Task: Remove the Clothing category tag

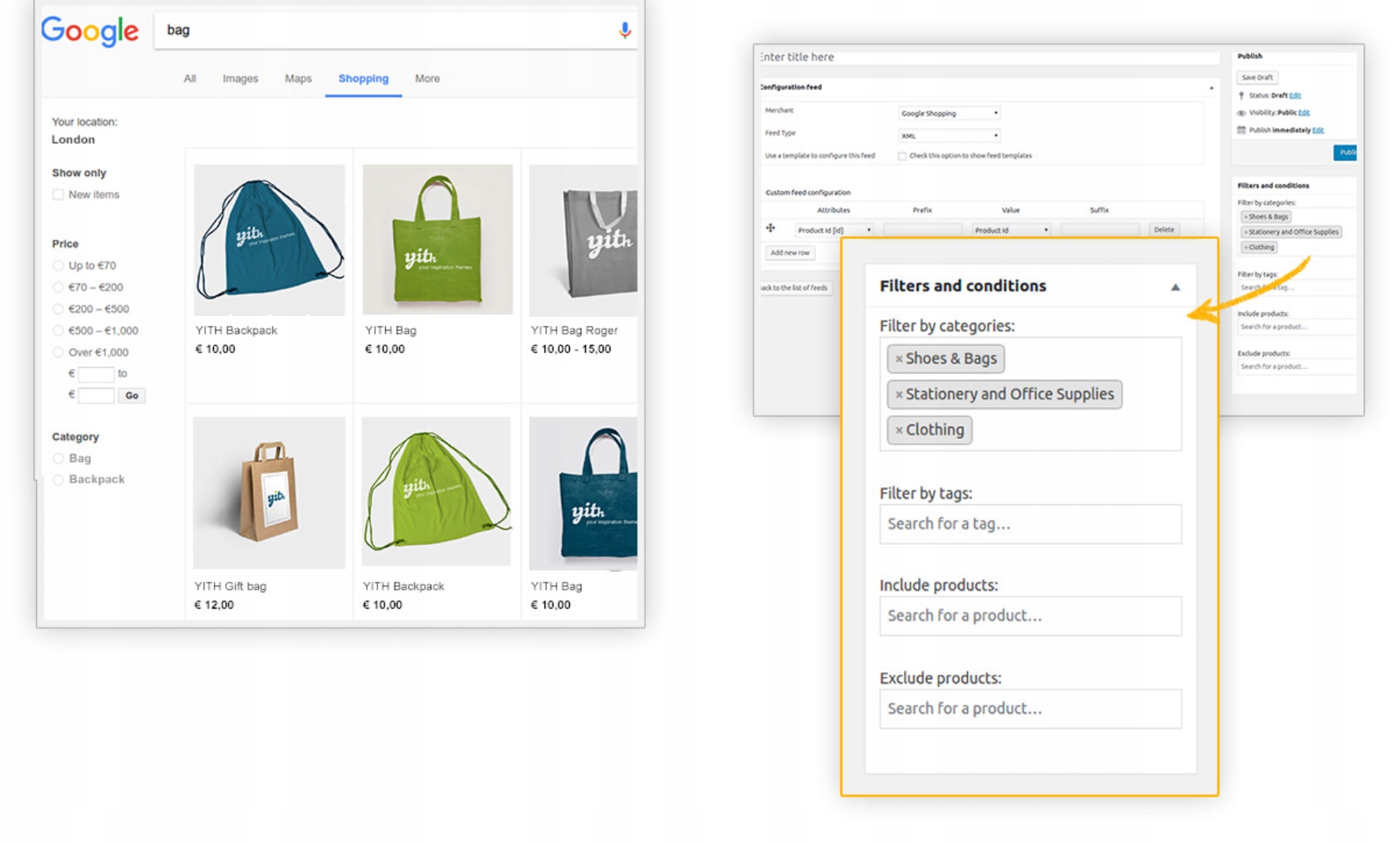Action: click(x=898, y=430)
